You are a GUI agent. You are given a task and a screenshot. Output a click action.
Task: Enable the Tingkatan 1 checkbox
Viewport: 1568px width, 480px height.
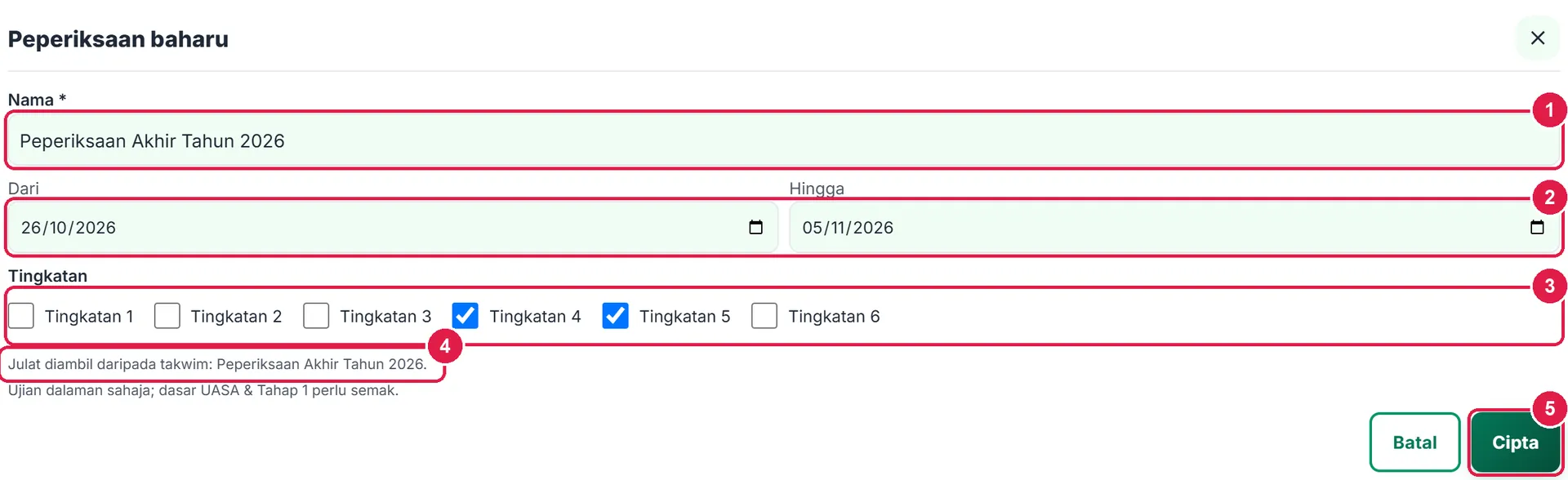(x=21, y=316)
